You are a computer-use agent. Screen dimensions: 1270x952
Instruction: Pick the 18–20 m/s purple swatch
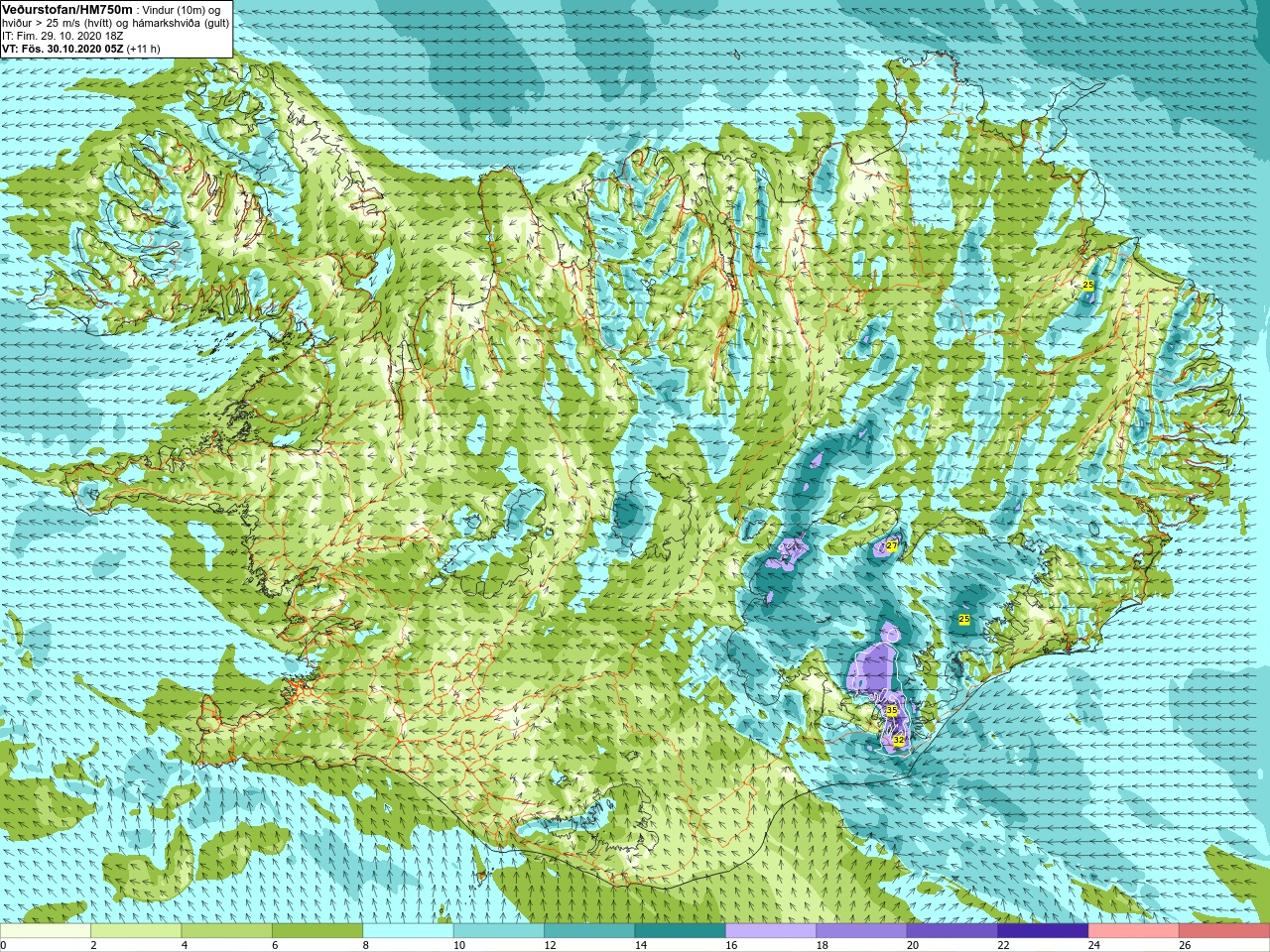(x=861, y=931)
